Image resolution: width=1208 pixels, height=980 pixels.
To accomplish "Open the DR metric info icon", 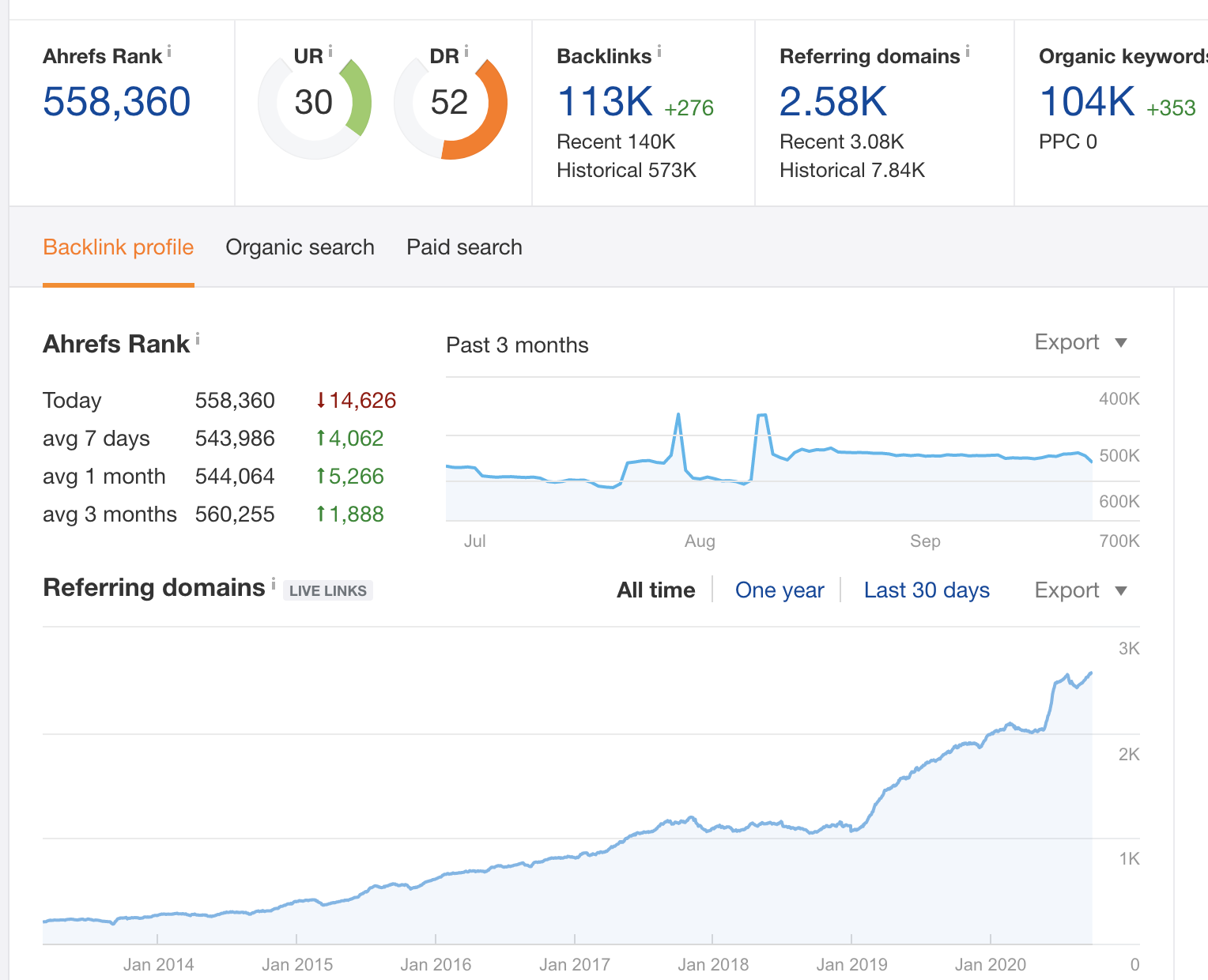I will 466,51.
